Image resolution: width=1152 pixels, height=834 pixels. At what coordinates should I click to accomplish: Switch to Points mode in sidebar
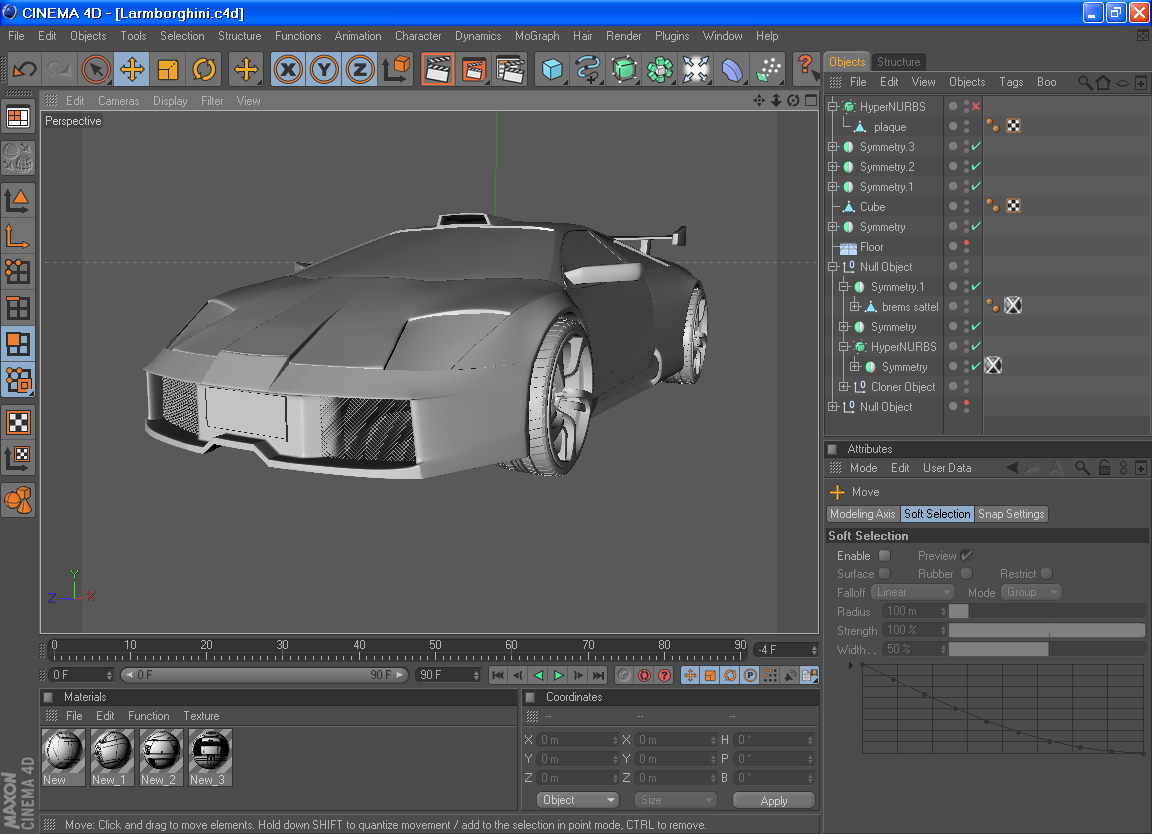click(18, 272)
